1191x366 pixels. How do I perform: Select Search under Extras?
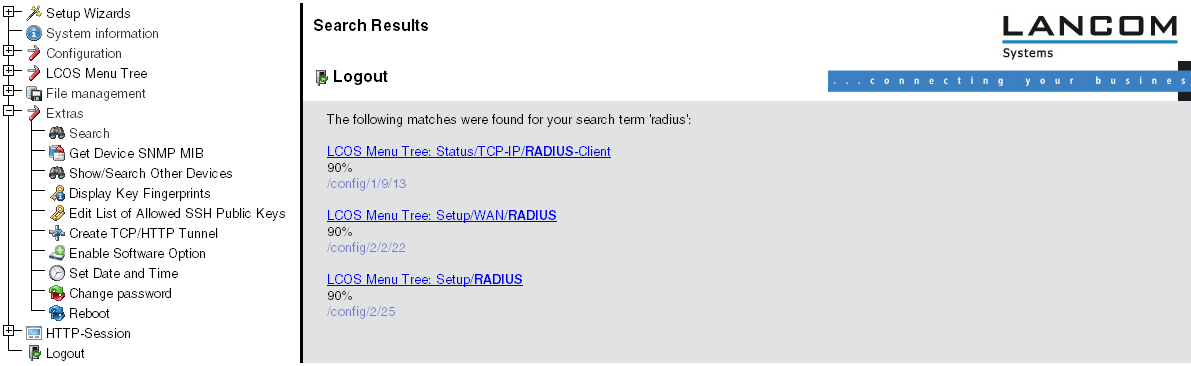click(89, 134)
